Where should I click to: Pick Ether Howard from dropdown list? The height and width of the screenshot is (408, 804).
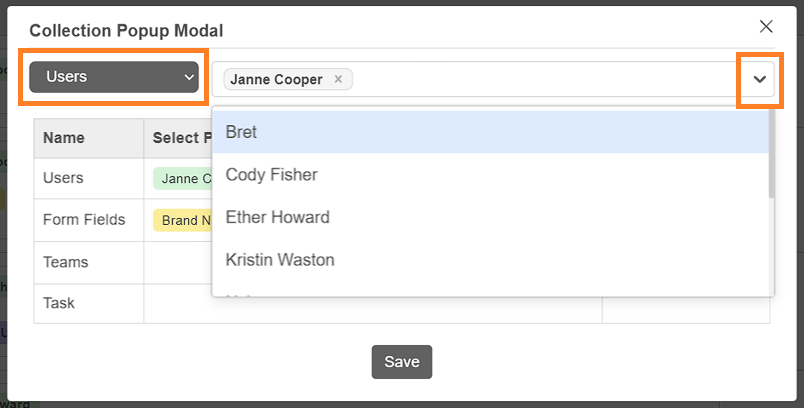pyautogui.click(x=491, y=217)
